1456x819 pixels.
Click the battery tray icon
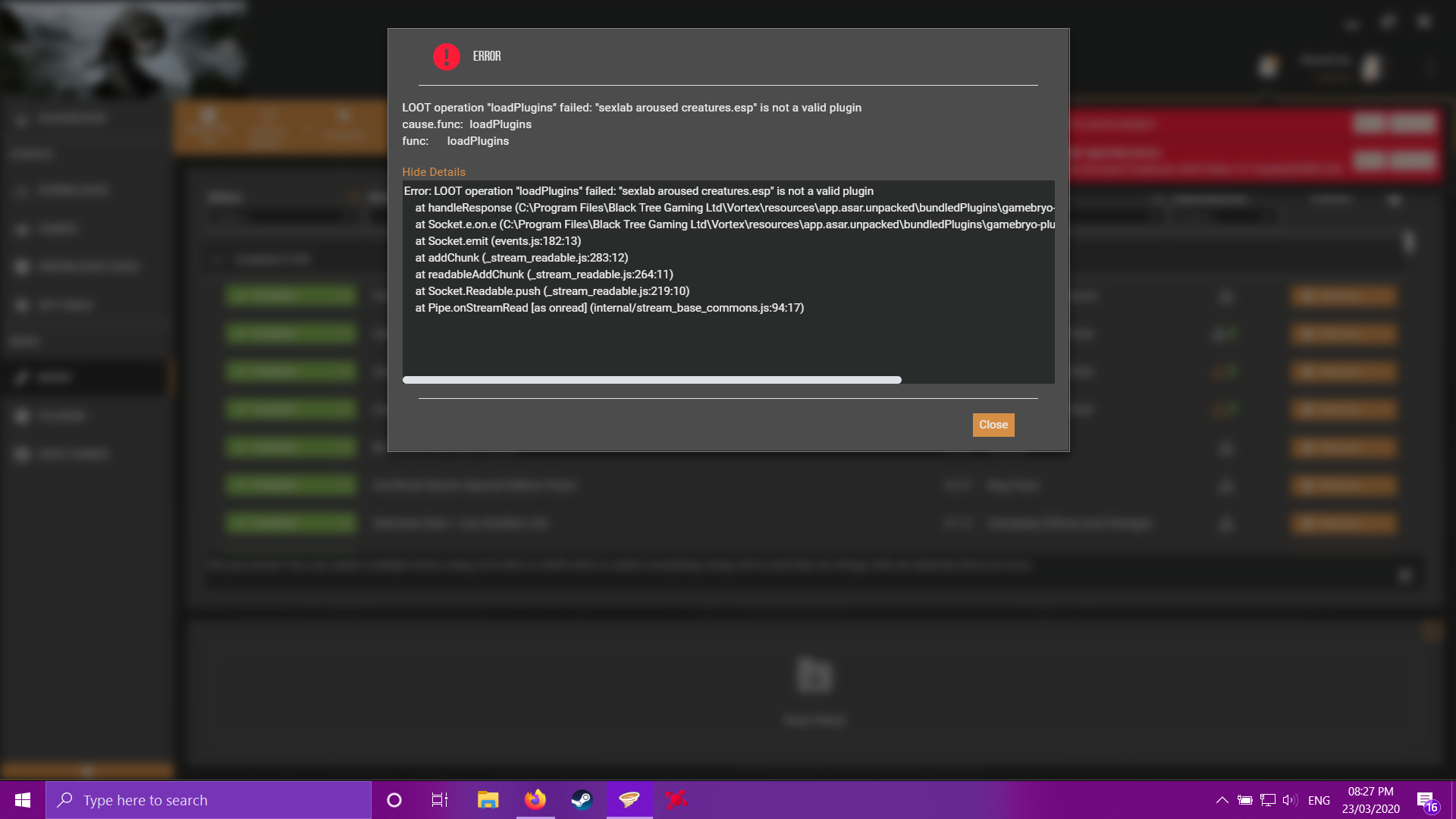click(1245, 800)
